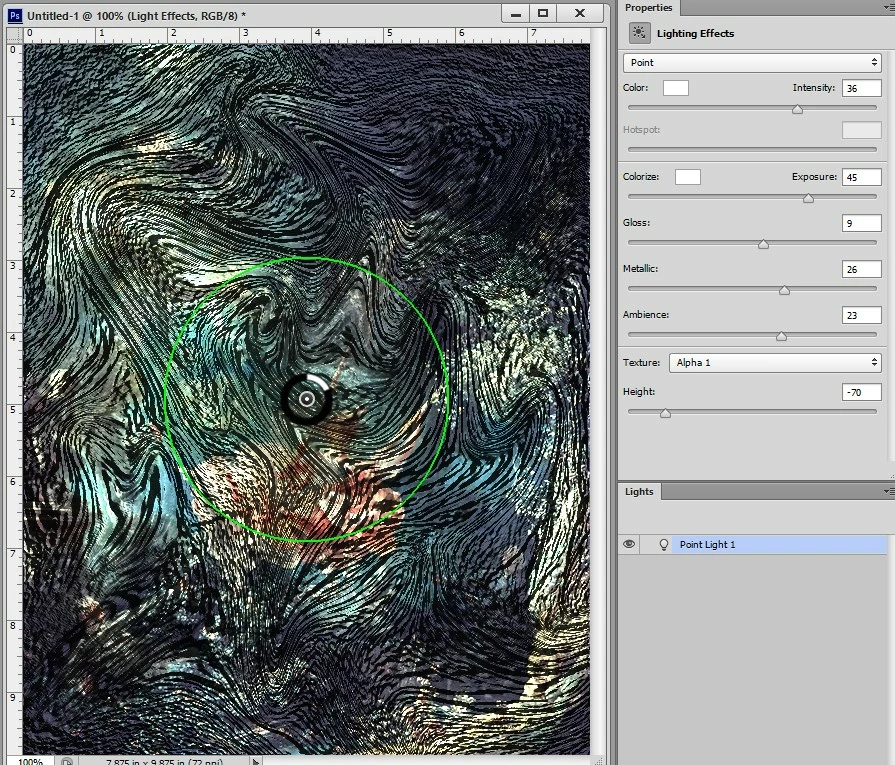
Task: Adjust the Gloss slider handle
Action: [763, 244]
